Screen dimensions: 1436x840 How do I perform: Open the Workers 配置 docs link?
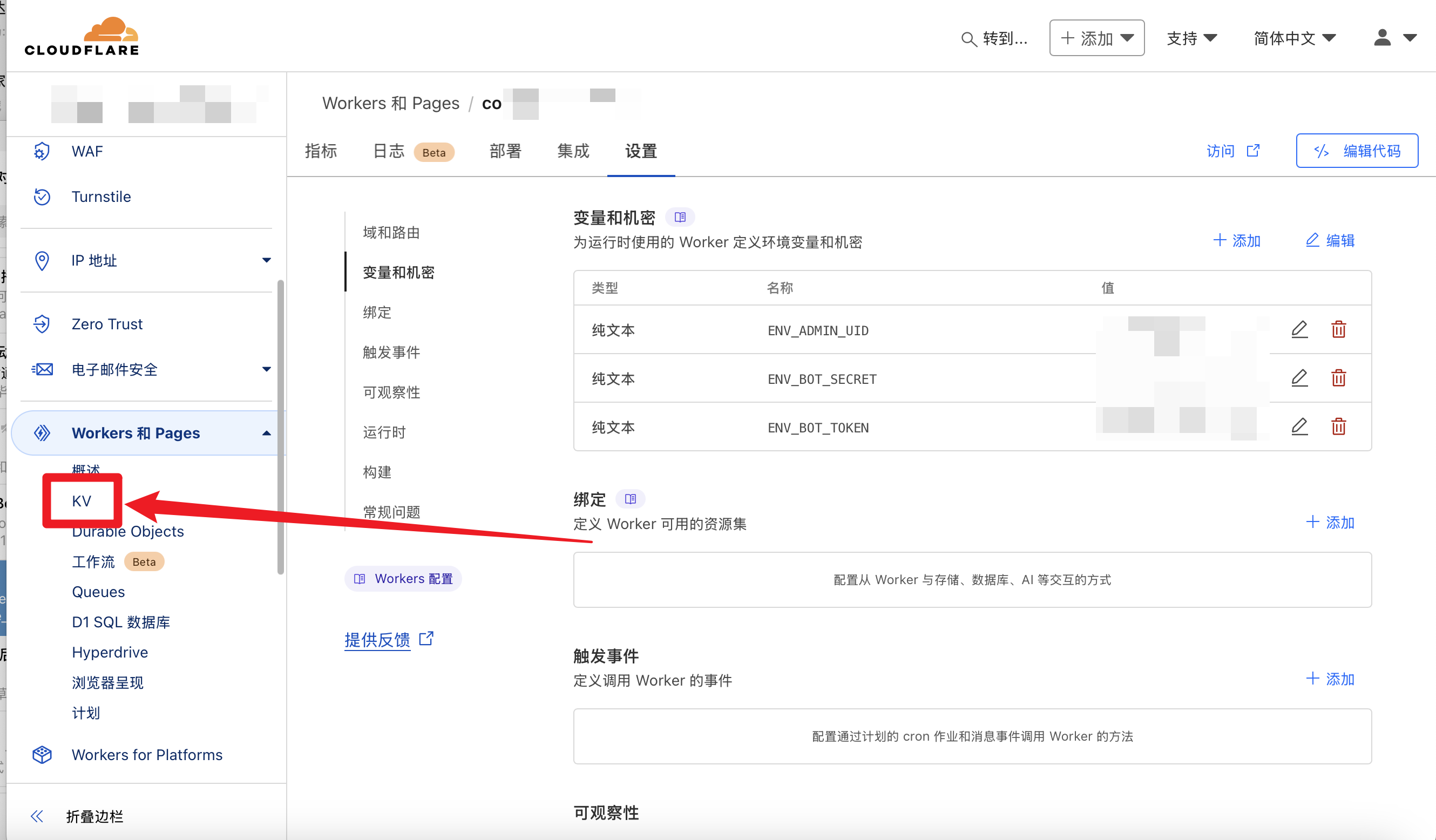point(403,579)
